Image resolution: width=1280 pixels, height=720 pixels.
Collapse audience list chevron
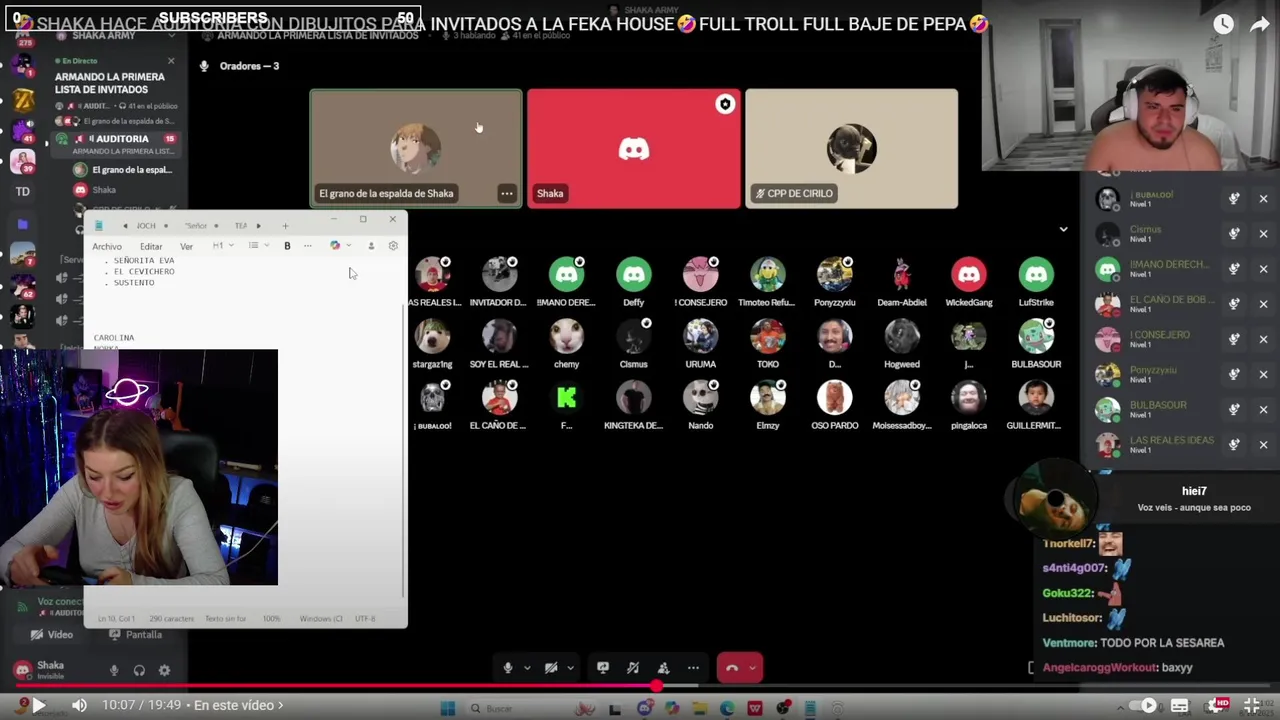(1063, 229)
